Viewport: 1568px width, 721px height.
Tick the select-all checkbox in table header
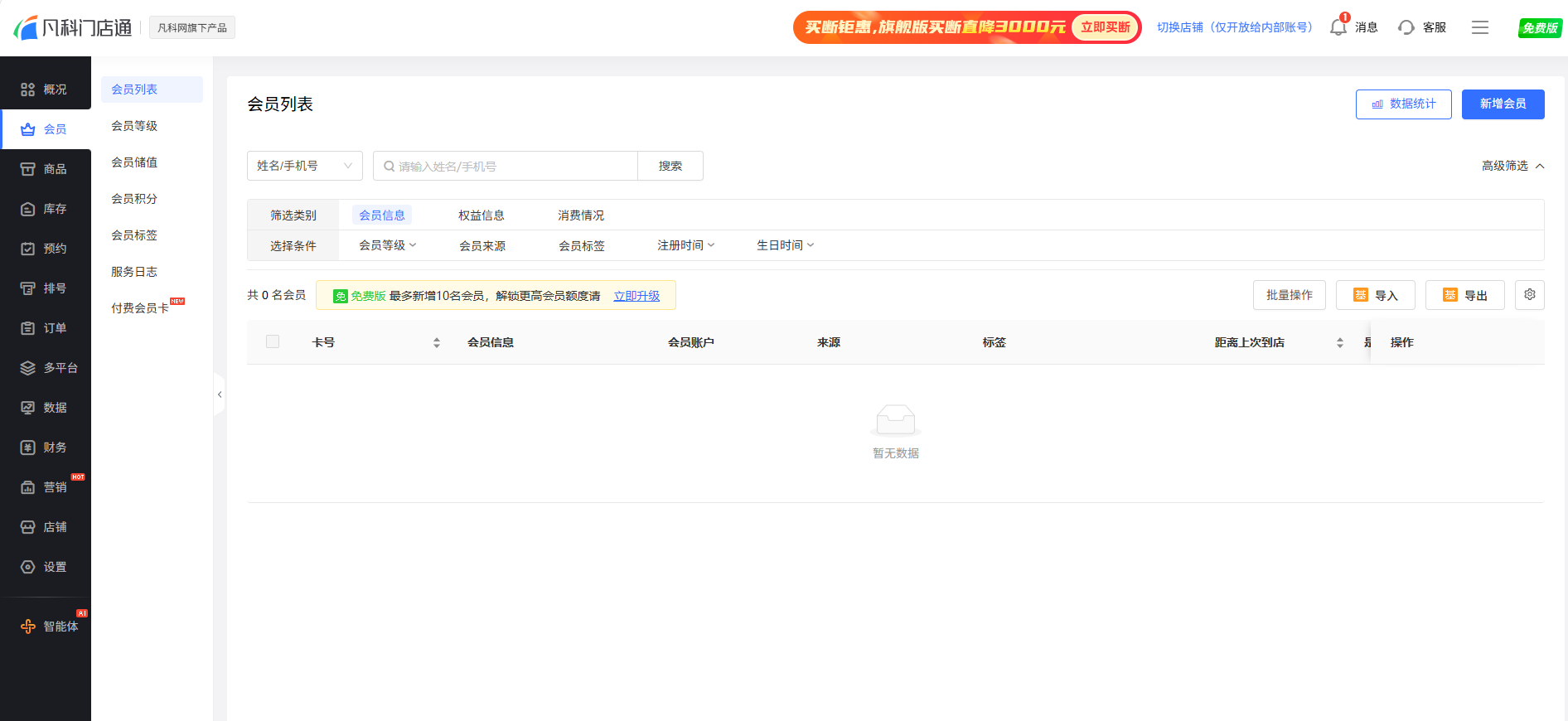(273, 342)
